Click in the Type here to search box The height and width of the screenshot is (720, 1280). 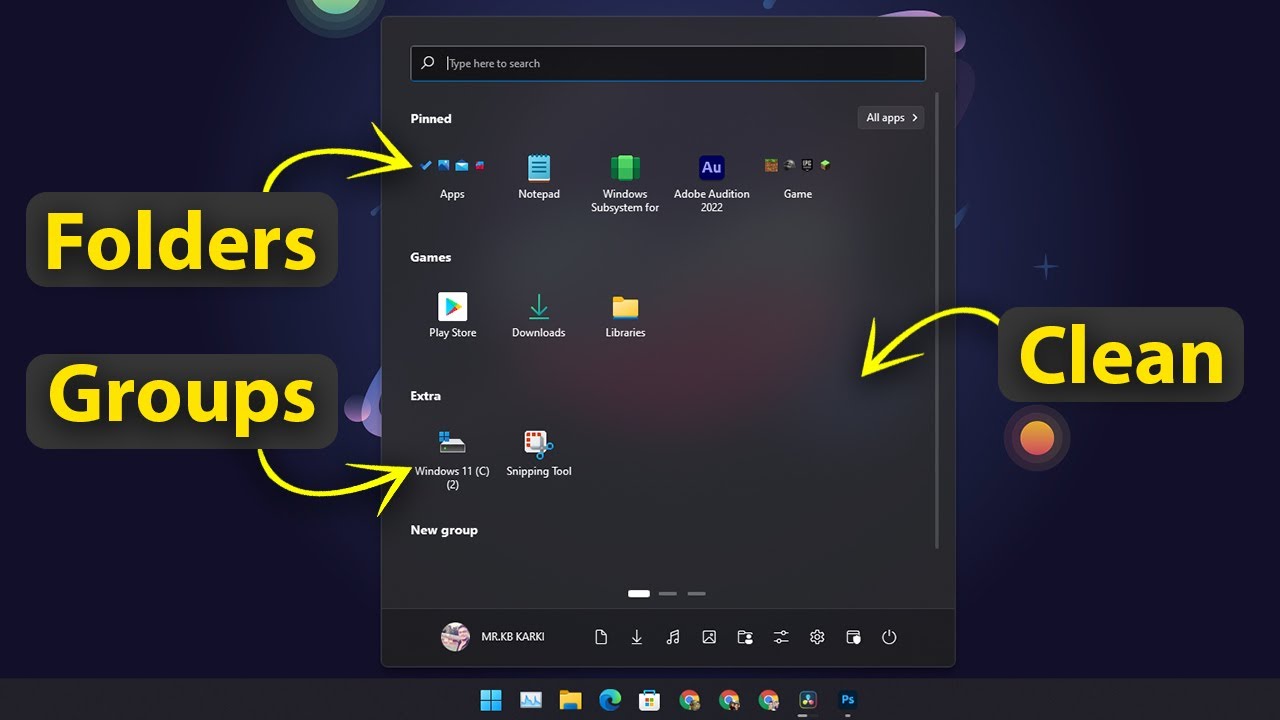point(668,63)
